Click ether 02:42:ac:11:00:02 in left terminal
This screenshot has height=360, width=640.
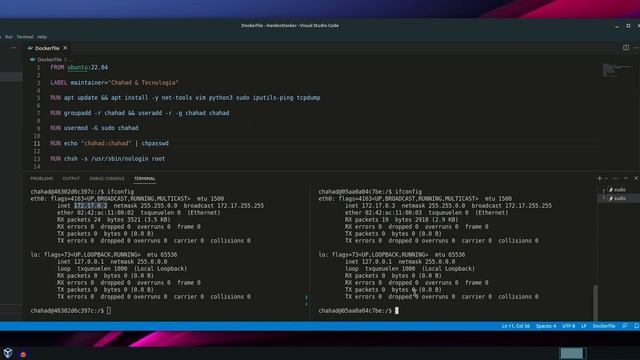(96, 213)
